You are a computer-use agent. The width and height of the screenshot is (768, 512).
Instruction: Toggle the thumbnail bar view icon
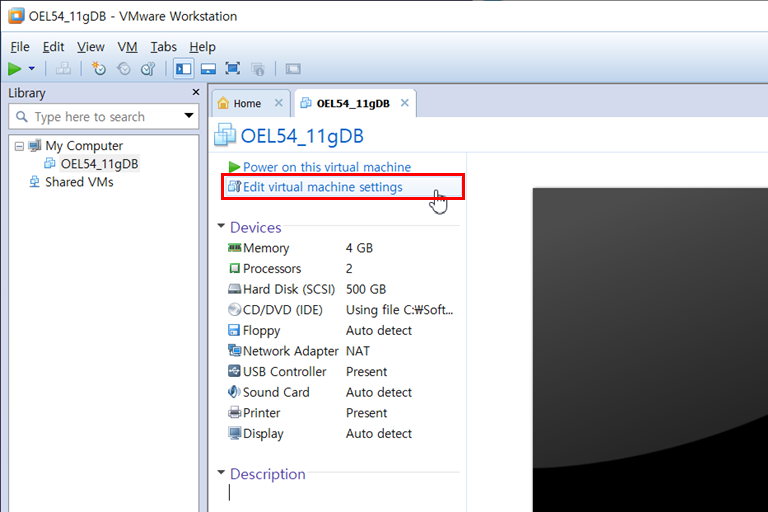[208, 69]
